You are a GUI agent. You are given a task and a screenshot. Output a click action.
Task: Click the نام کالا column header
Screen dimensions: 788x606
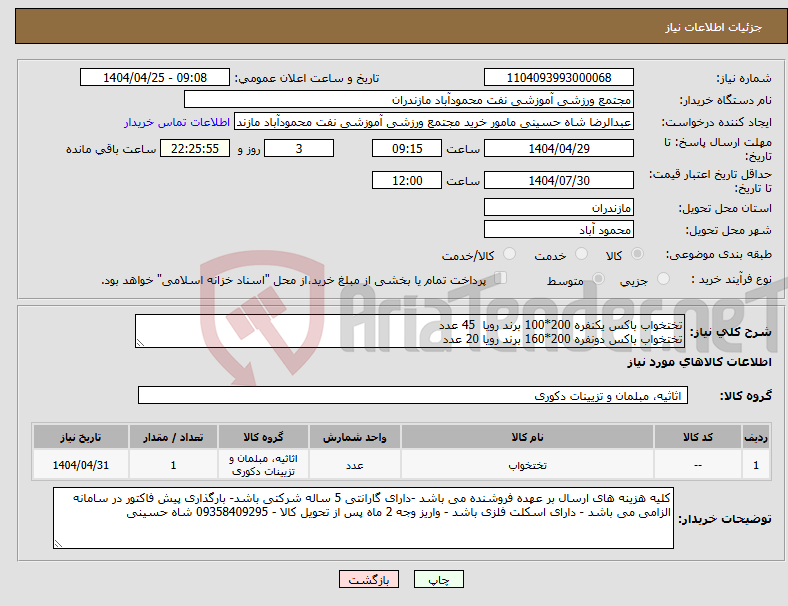(x=527, y=437)
